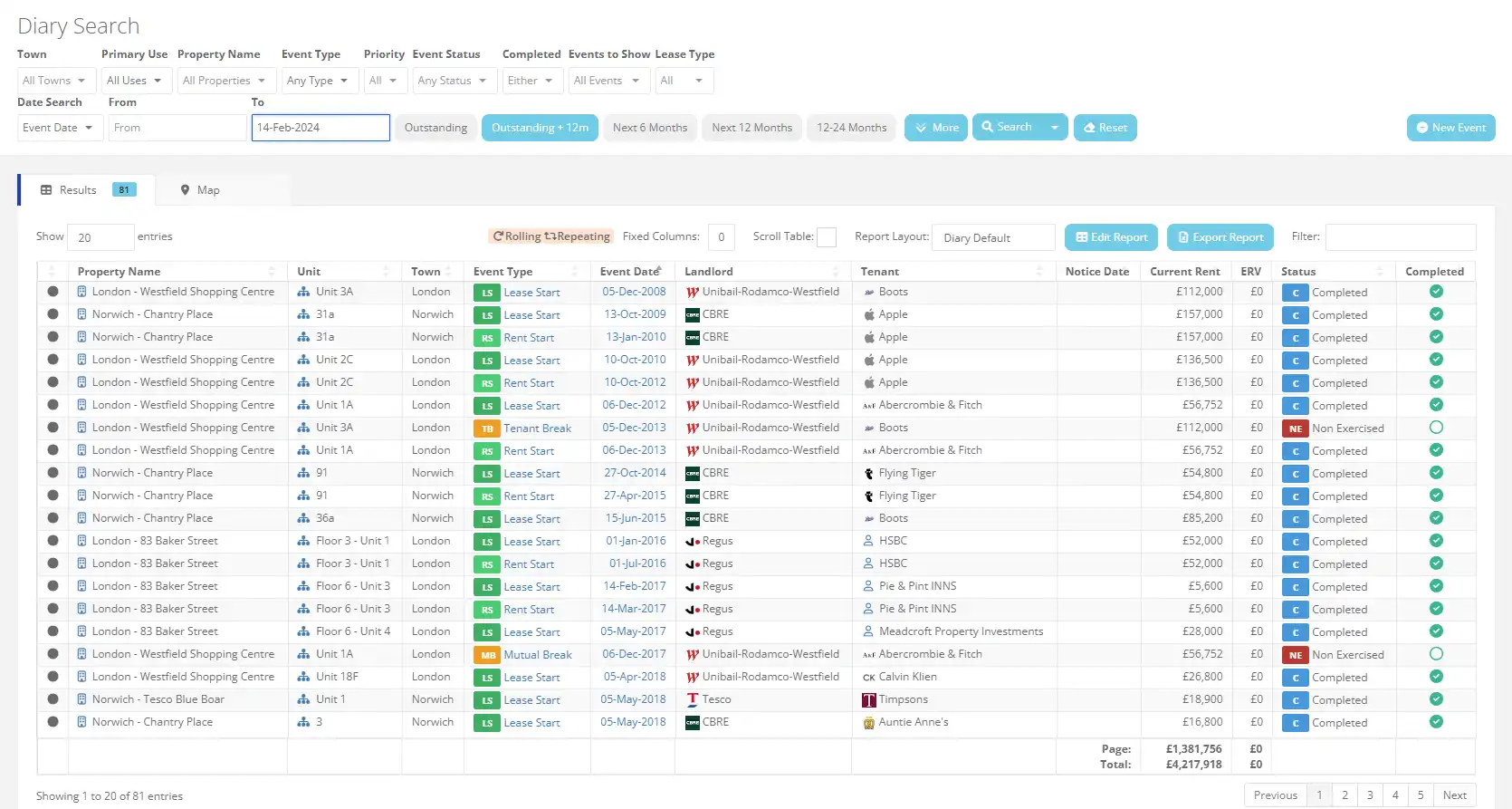Open the Completed 'Either' dropdown
The height and width of the screenshot is (809, 1512).
click(x=532, y=81)
